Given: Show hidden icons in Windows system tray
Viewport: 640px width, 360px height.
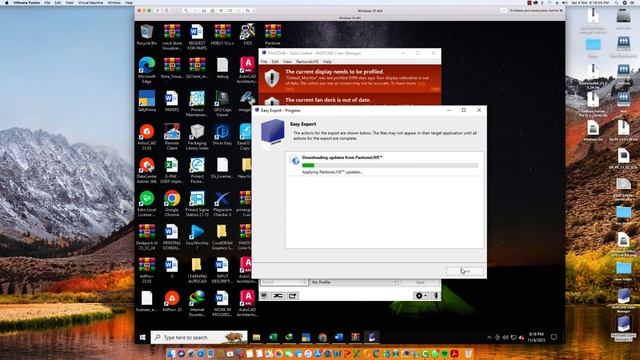Looking at the screenshot, I should tap(489, 337).
